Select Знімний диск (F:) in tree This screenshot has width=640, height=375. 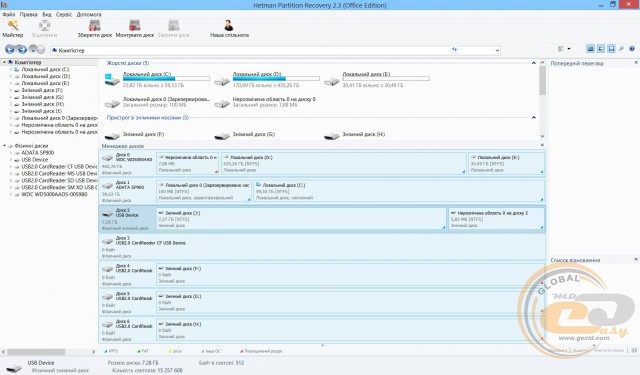42,90
